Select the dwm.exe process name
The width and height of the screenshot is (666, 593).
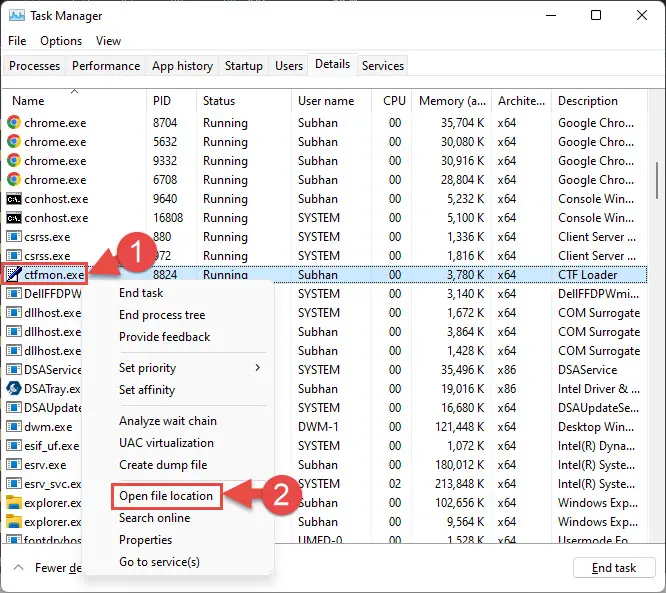coord(48,426)
